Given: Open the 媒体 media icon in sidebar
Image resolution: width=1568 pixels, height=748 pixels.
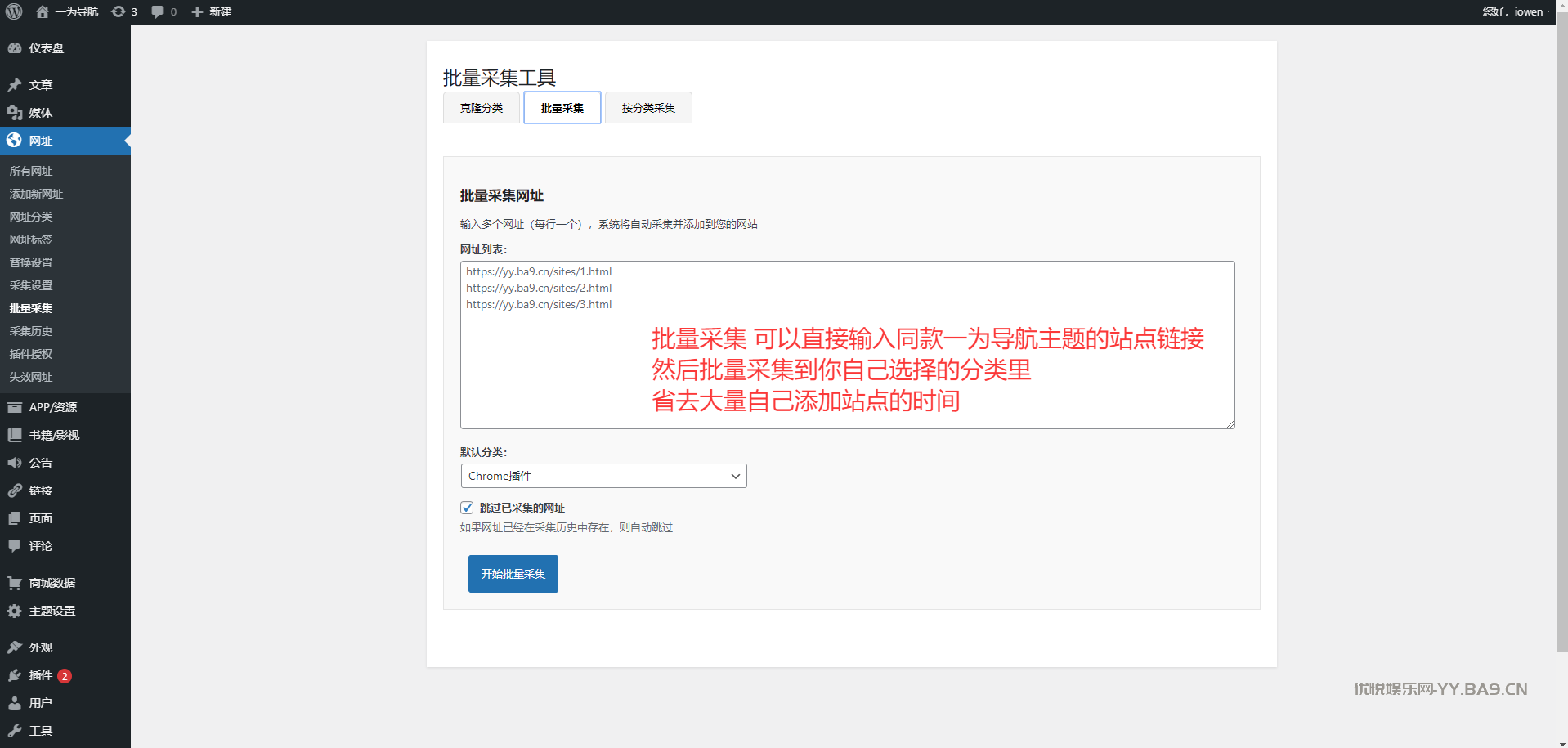Looking at the screenshot, I should [x=15, y=113].
